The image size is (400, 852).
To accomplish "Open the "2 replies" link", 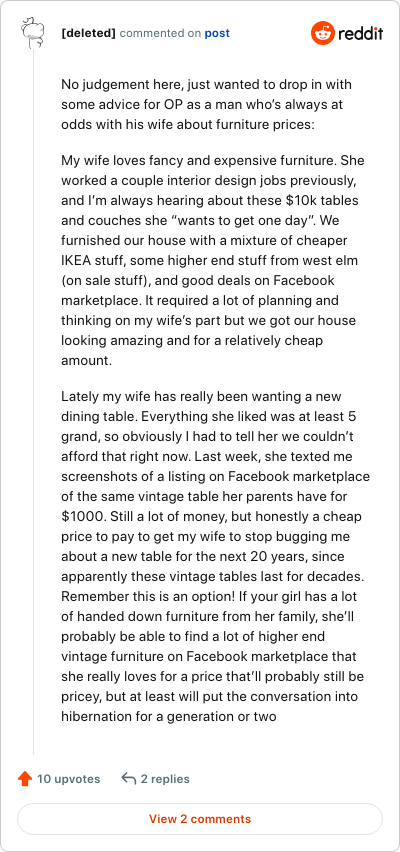I will pyautogui.click(x=165, y=779).
